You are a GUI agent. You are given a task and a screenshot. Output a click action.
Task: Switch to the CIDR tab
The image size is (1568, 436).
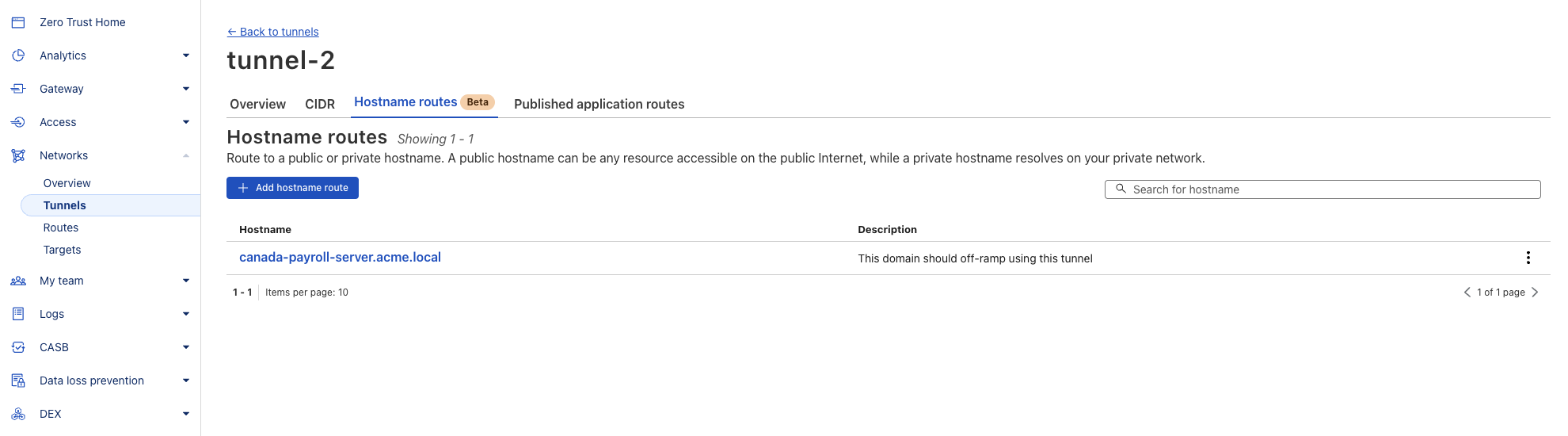coord(320,104)
